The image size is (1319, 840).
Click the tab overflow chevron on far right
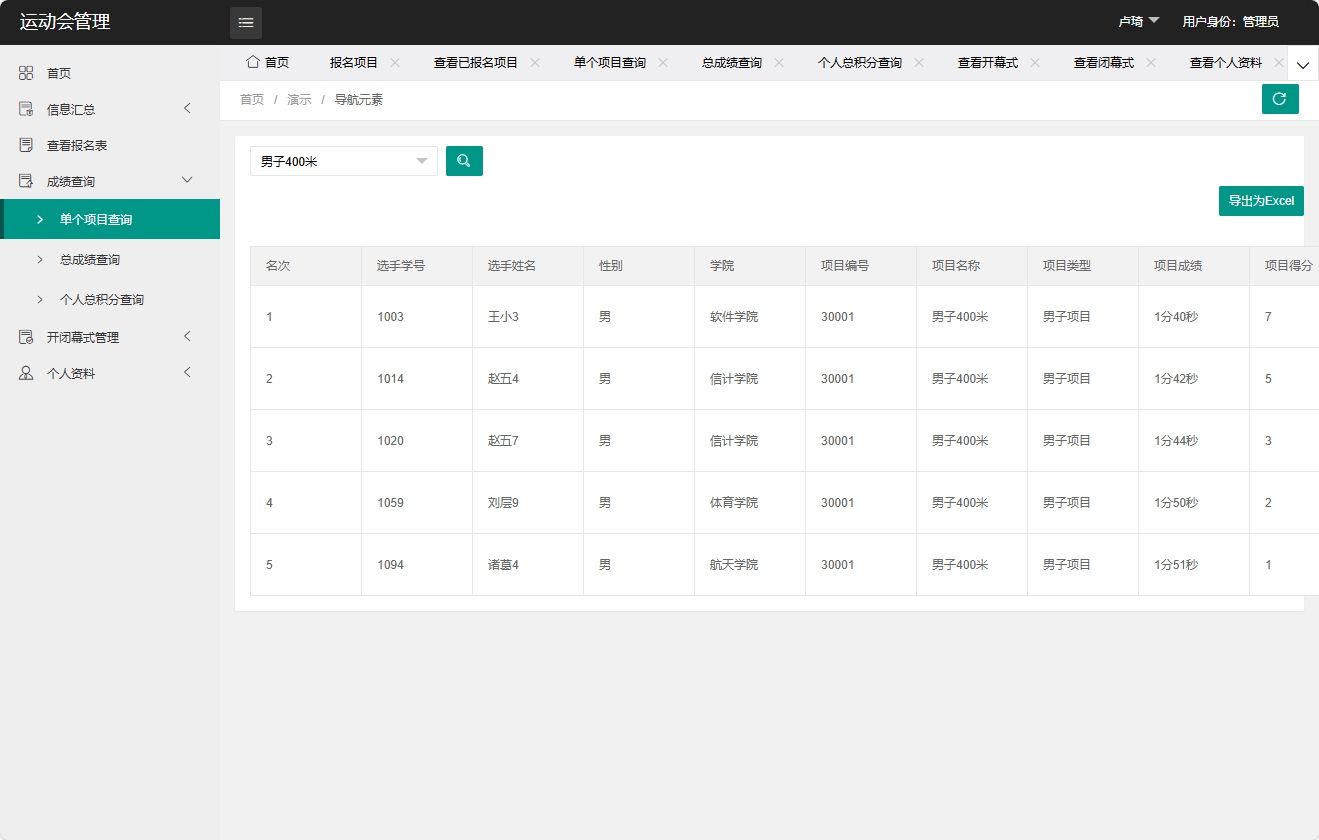coord(1302,63)
